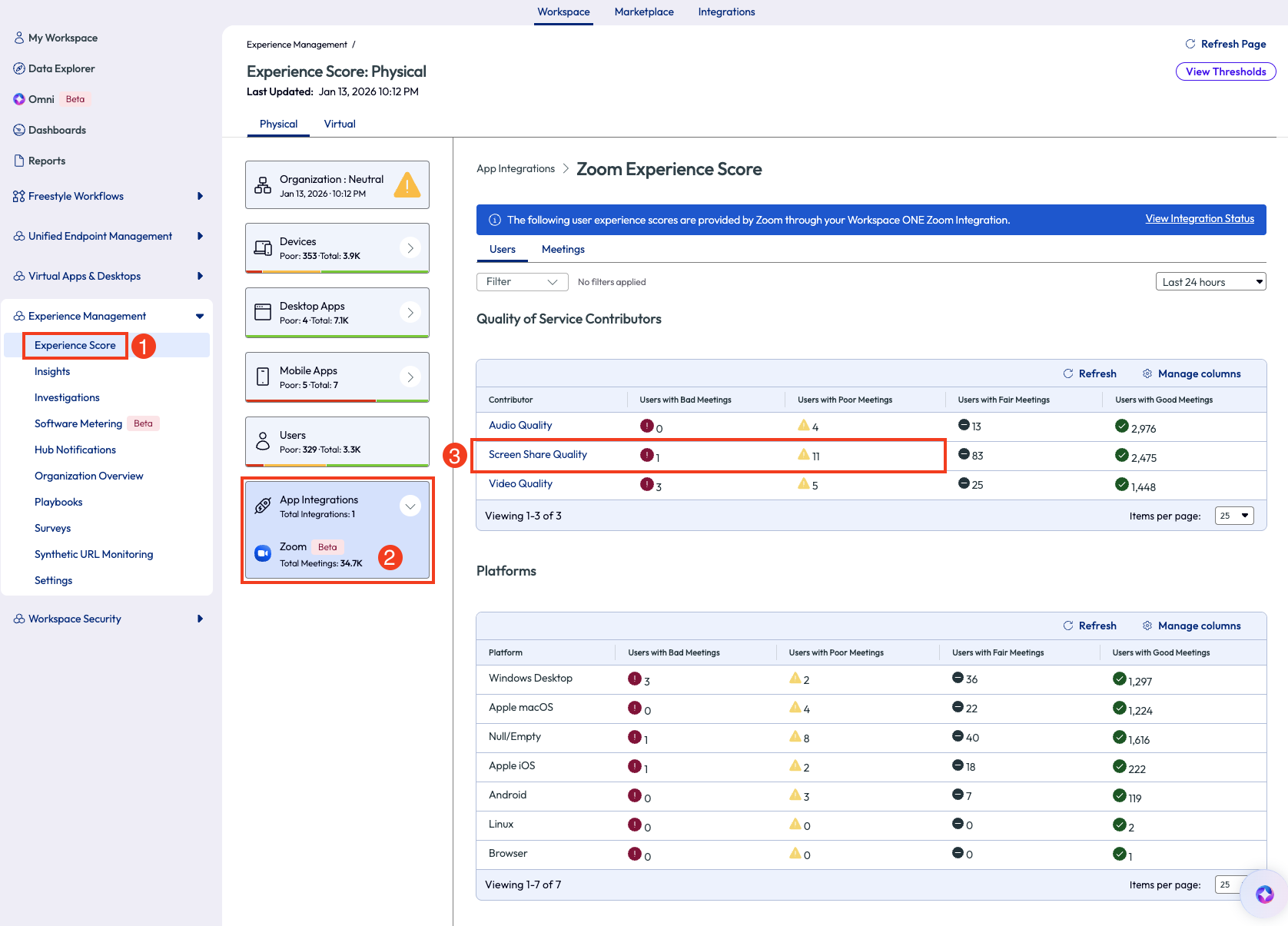This screenshot has width=1288, height=926.
Task: Switch to the Meetings tab
Action: click(x=563, y=249)
